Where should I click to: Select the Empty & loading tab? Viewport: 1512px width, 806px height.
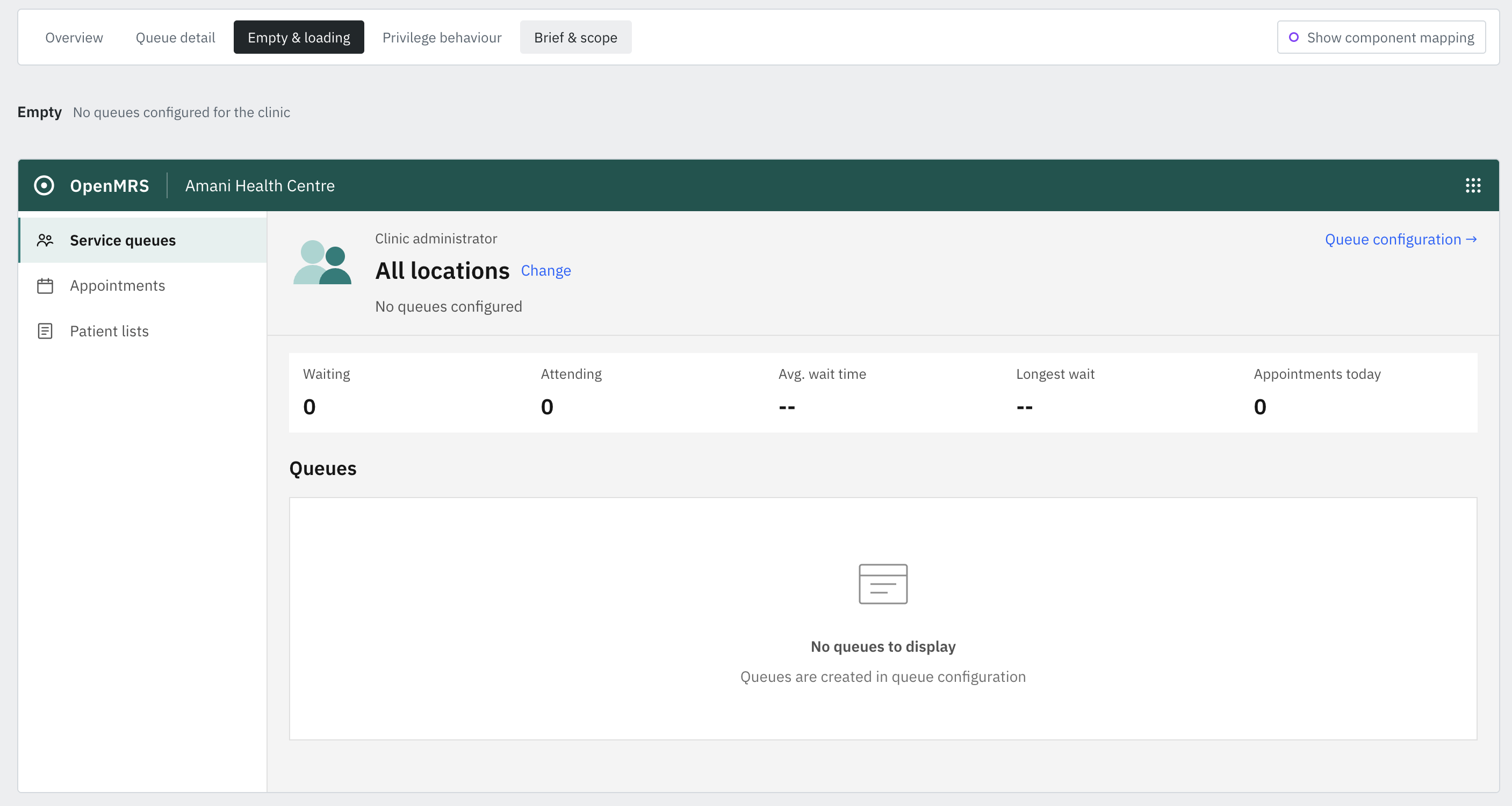[x=299, y=38]
